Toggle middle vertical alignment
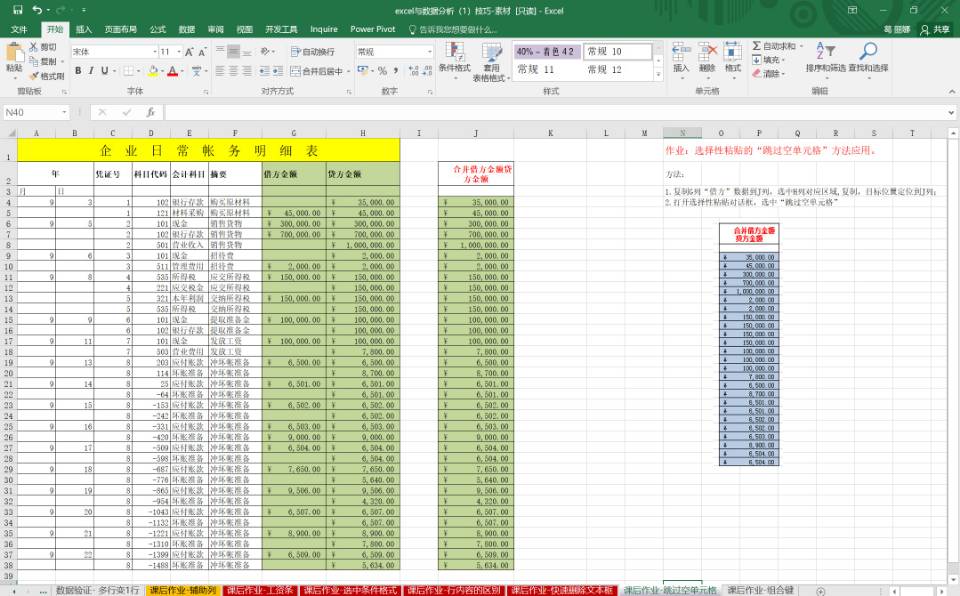The image size is (960, 596). [x=233, y=51]
